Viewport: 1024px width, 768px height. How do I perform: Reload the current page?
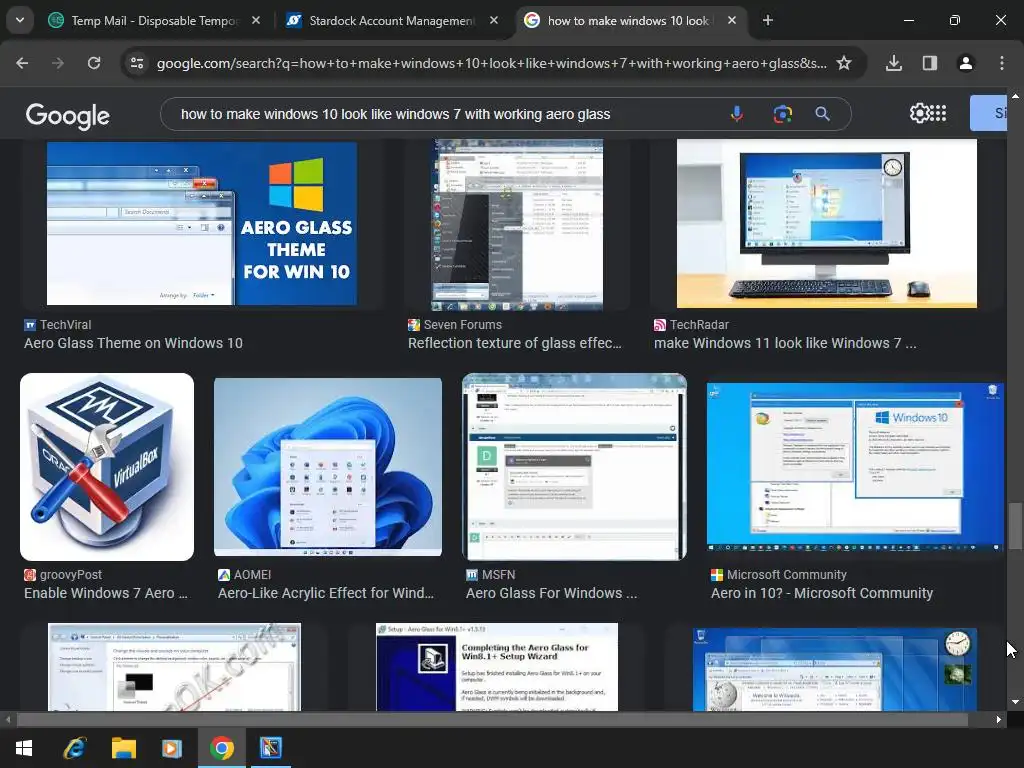[x=94, y=63]
